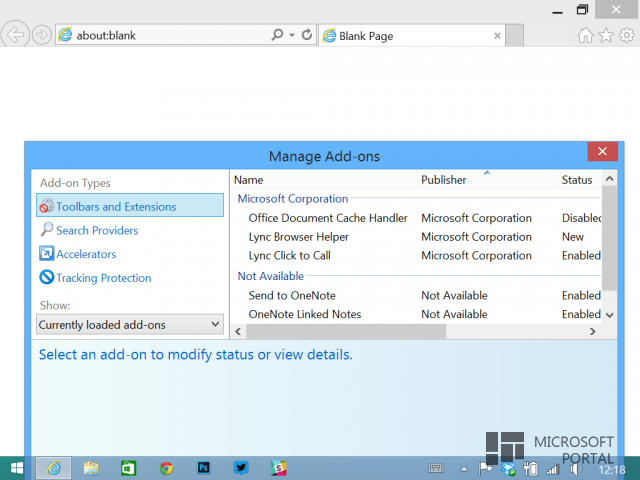Screen dimensions: 640x480
Task: Open the Slack taskbar icon
Action: 279,468
